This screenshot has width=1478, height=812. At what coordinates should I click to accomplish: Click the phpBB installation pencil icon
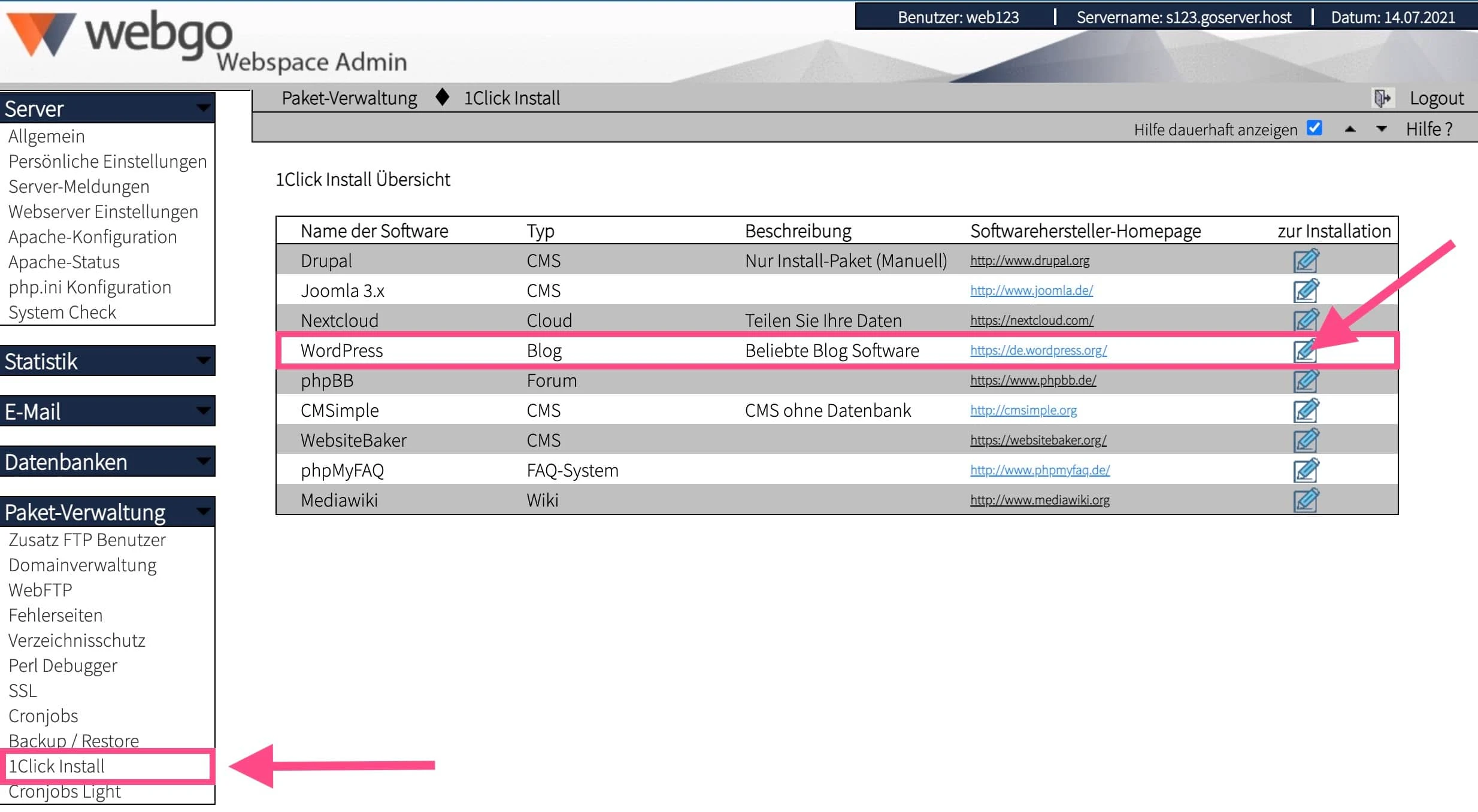click(1306, 380)
